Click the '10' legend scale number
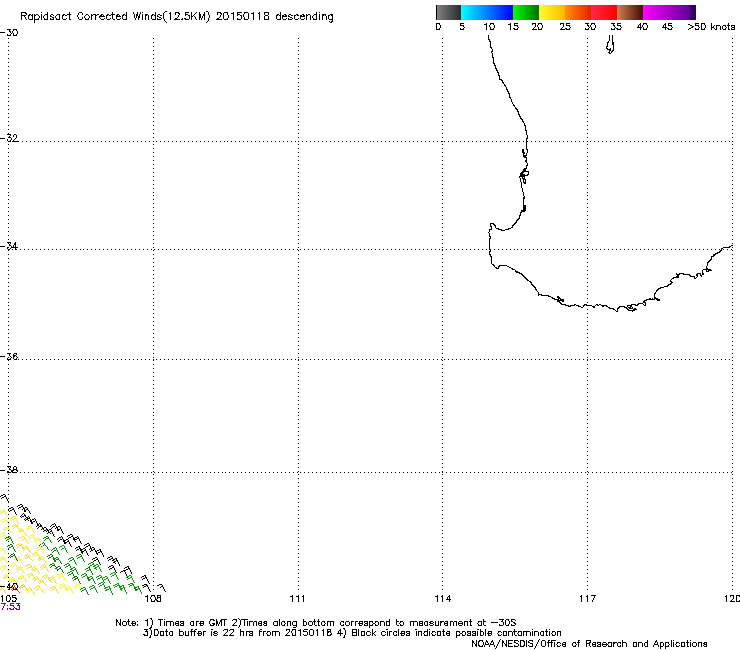 click(x=489, y=27)
